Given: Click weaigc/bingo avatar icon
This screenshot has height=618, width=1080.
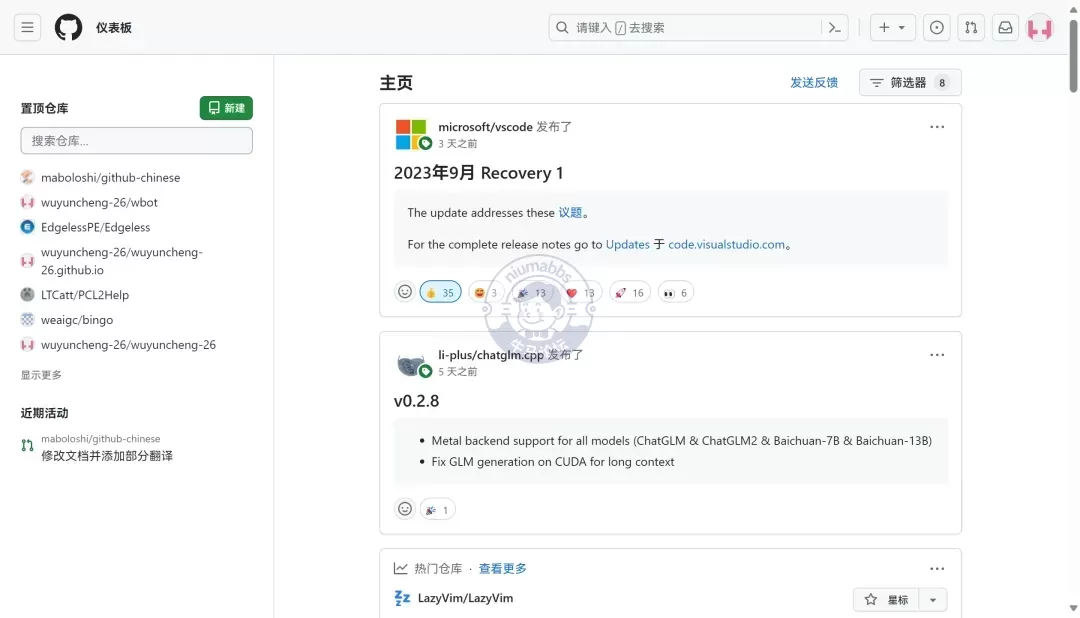Looking at the screenshot, I should tap(28, 320).
